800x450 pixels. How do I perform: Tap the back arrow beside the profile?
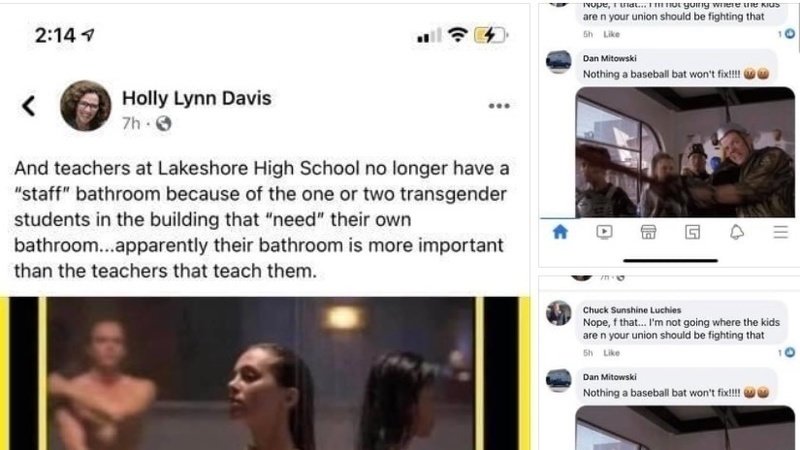(x=29, y=106)
